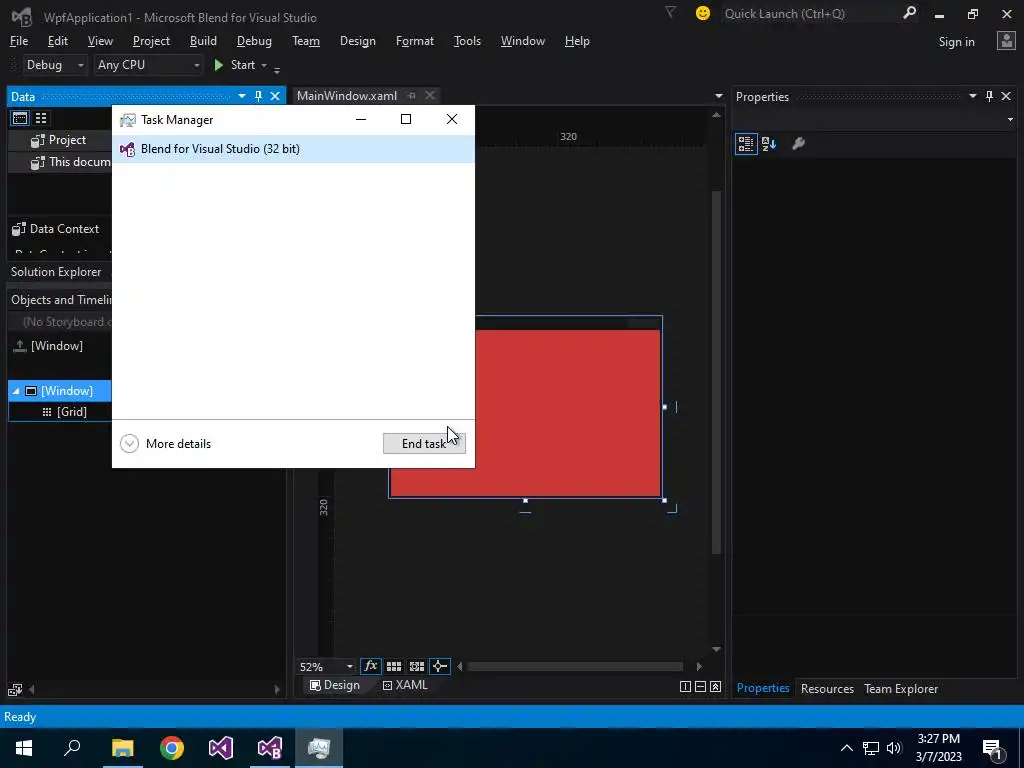
Task: Toggle auto-hide pin on Data panel
Action: point(258,96)
